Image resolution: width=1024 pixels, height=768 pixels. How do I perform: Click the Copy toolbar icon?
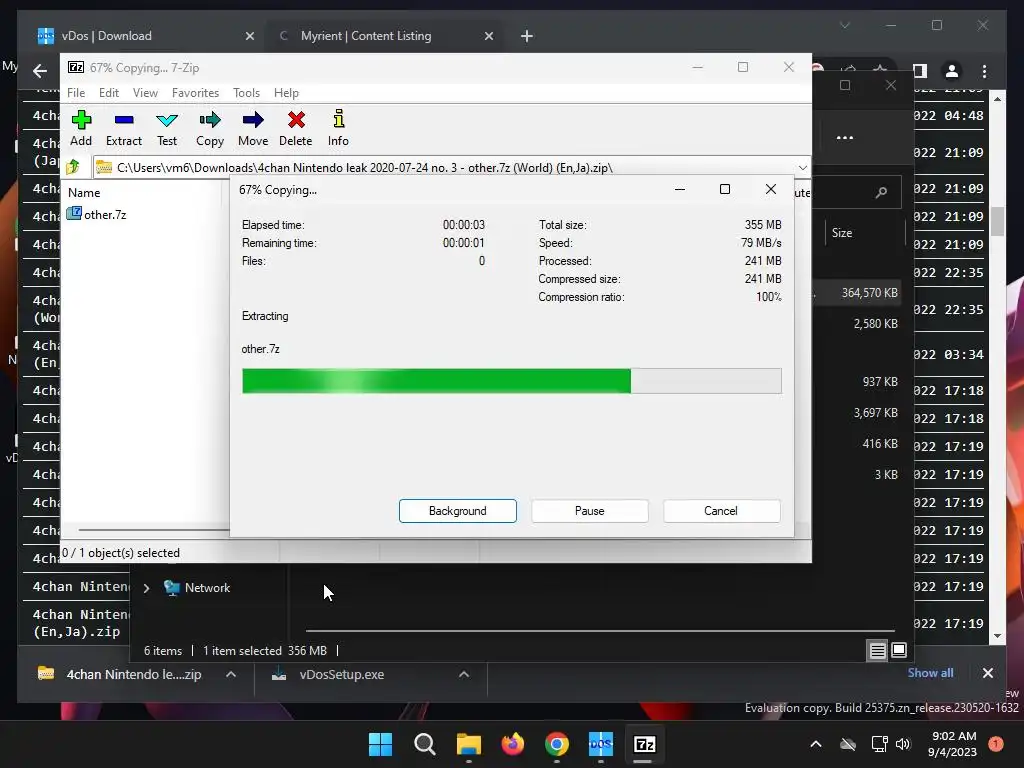click(x=210, y=129)
